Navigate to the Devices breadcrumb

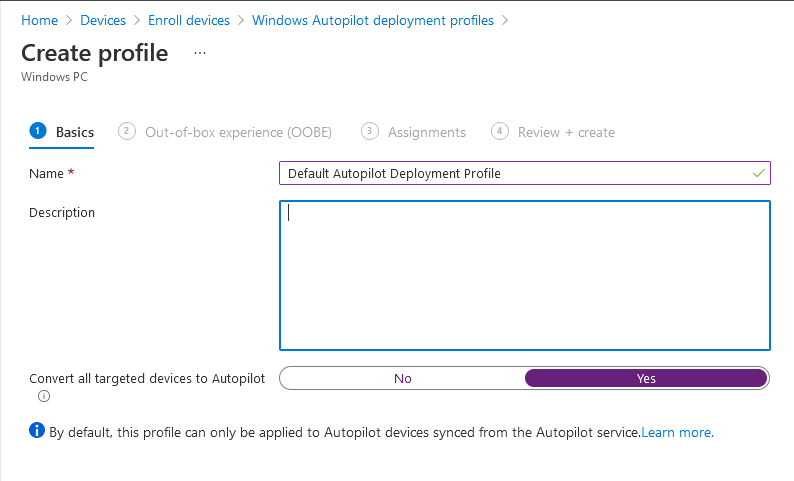(102, 20)
